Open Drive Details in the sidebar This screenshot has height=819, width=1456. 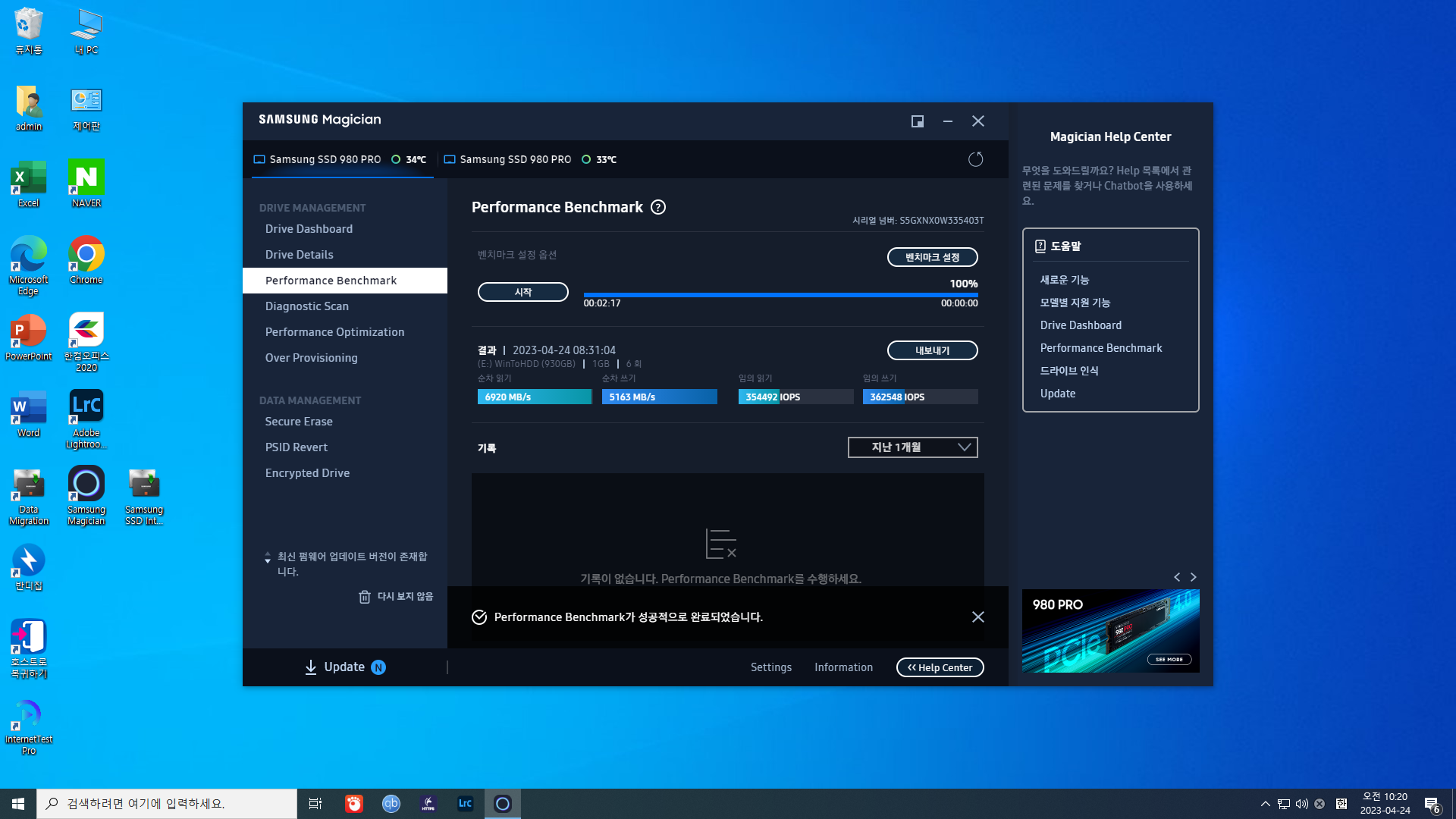pos(299,255)
